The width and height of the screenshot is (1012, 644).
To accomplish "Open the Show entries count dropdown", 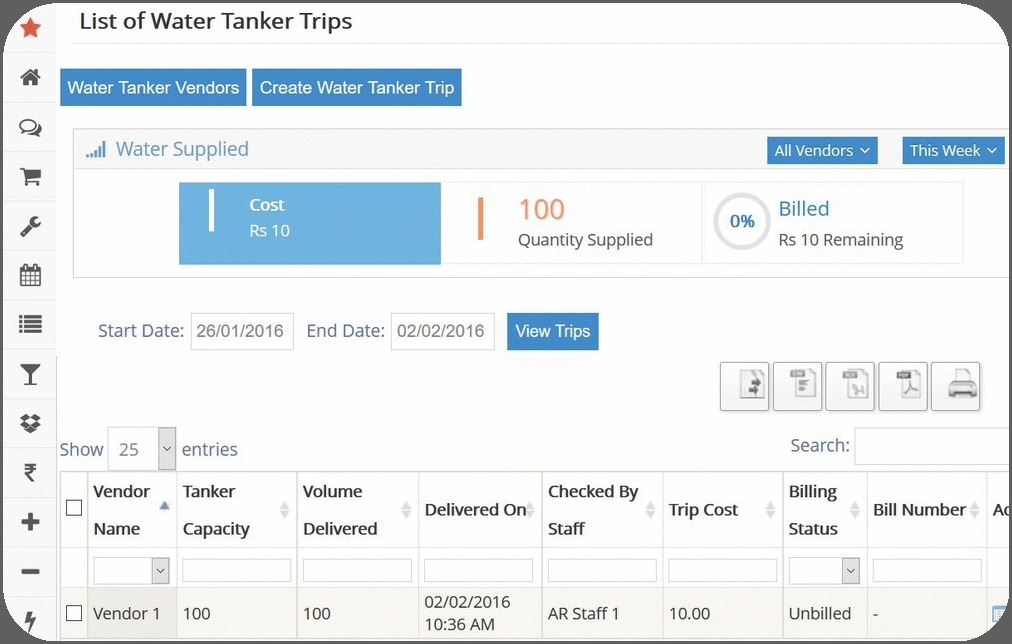I will [x=141, y=449].
